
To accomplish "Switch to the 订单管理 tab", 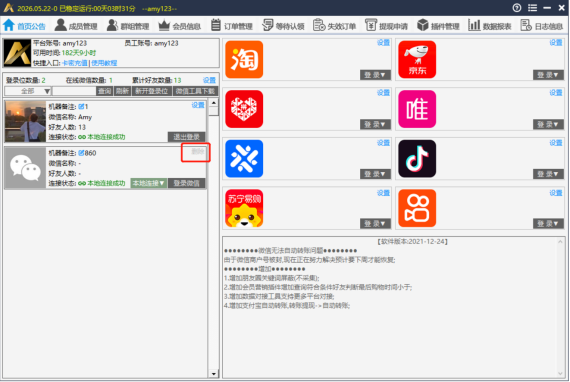I will [232, 25].
